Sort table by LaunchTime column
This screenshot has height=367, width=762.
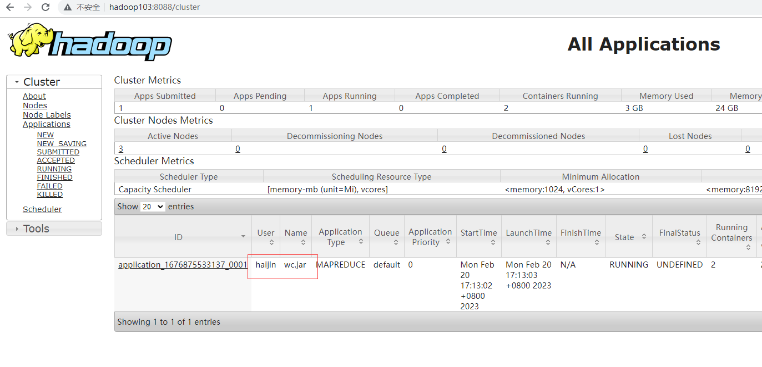[528, 237]
